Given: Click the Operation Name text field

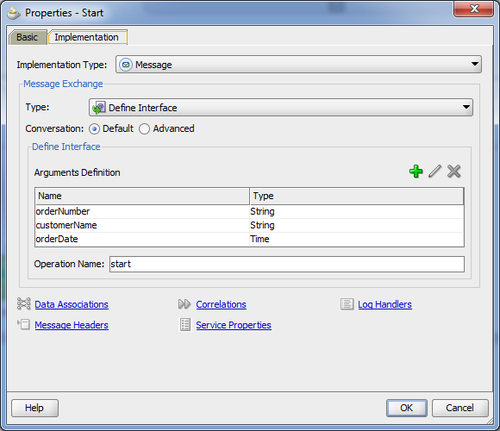Looking at the screenshot, I should (x=287, y=264).
